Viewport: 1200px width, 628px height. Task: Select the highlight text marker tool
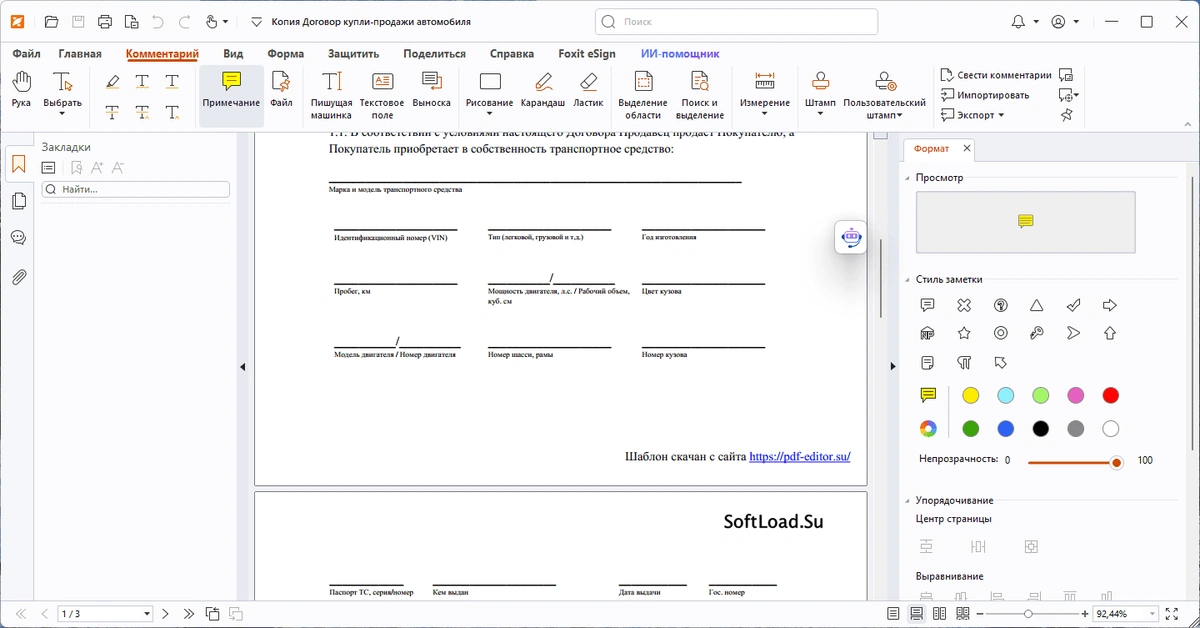pyautogui.click(x=112, y=81)
